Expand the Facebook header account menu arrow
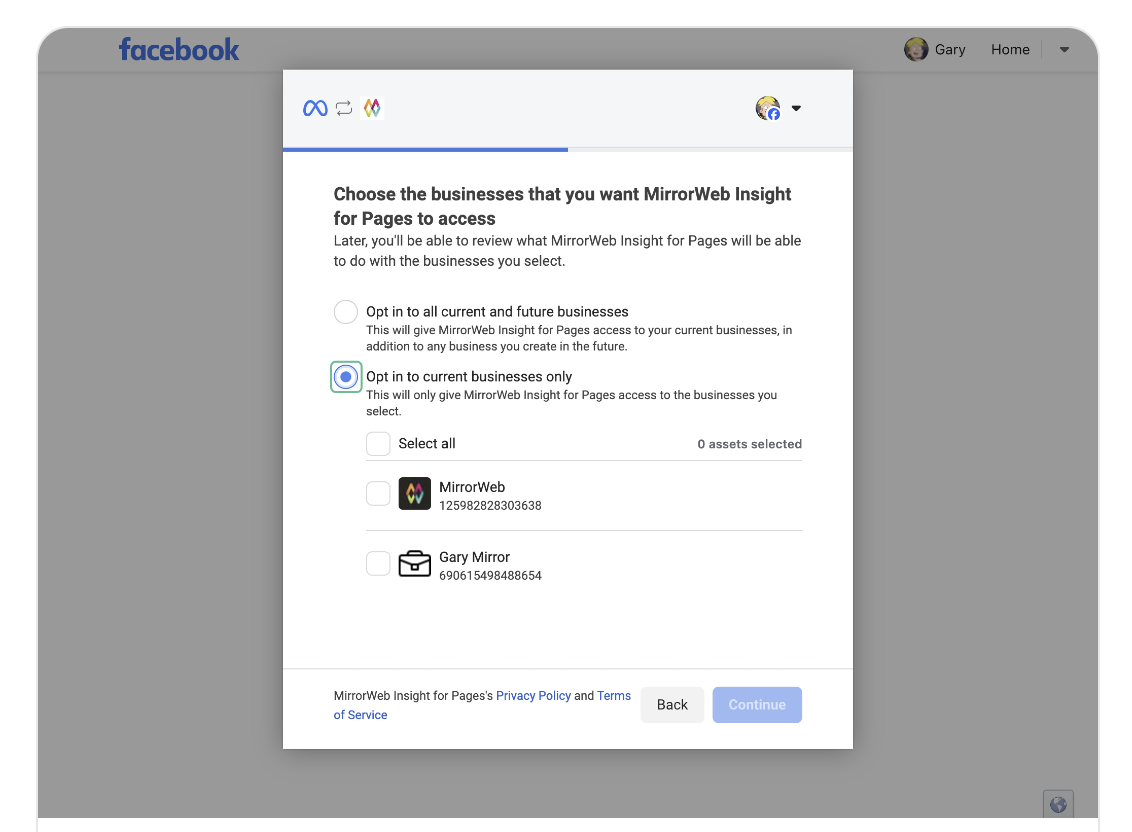The width and height of the screenshot is (1132, 832). click(1064, 50)
